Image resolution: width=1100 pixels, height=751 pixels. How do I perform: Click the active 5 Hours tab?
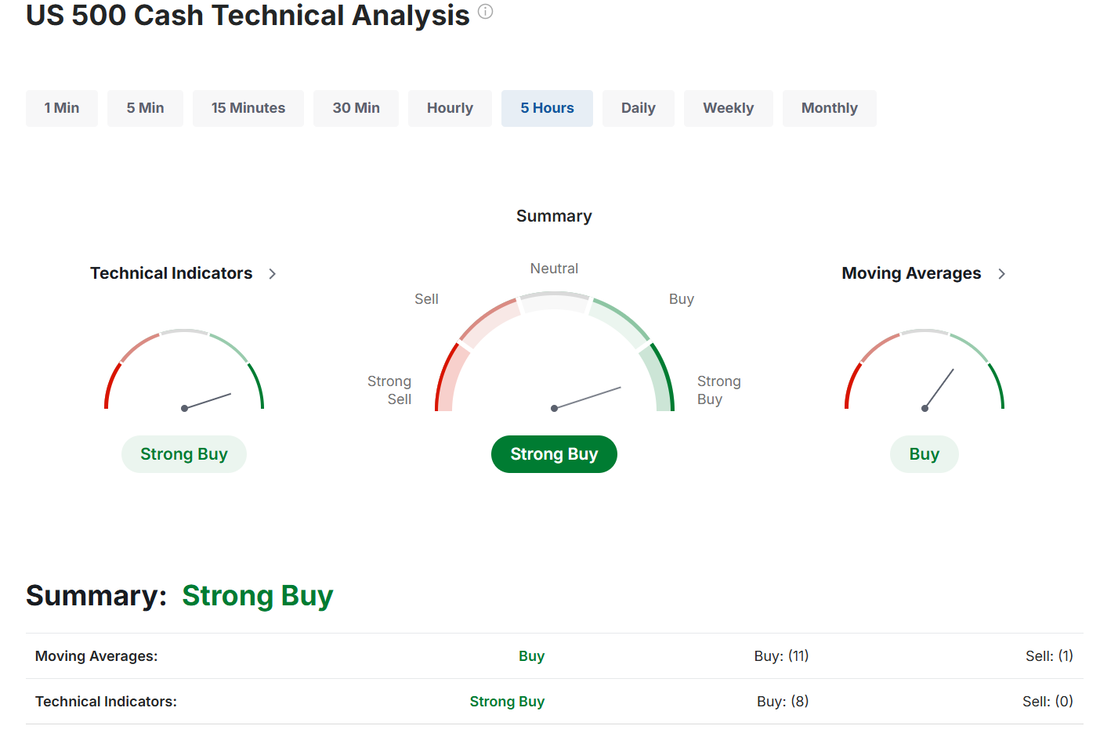tap(547, 108)
